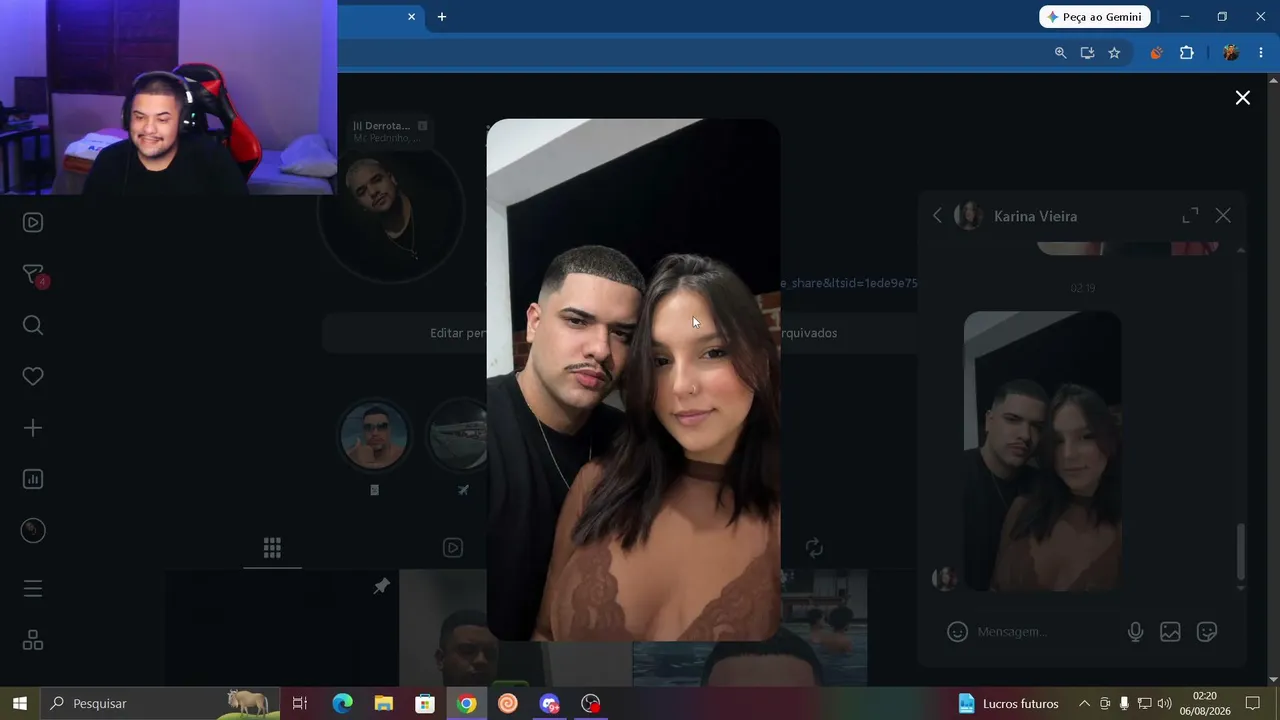Open the professional dashboard chart icon
Screen dimensions: 1280x720
33,479
